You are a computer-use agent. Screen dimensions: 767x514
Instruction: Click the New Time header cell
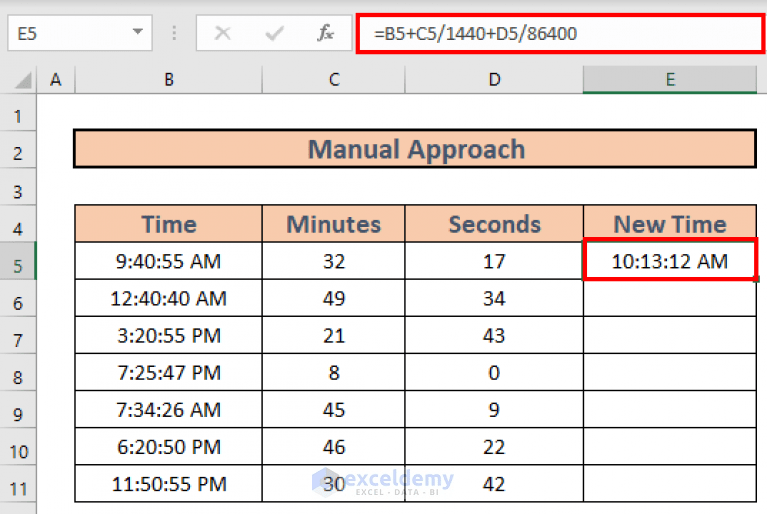click(x=670, y=224)
